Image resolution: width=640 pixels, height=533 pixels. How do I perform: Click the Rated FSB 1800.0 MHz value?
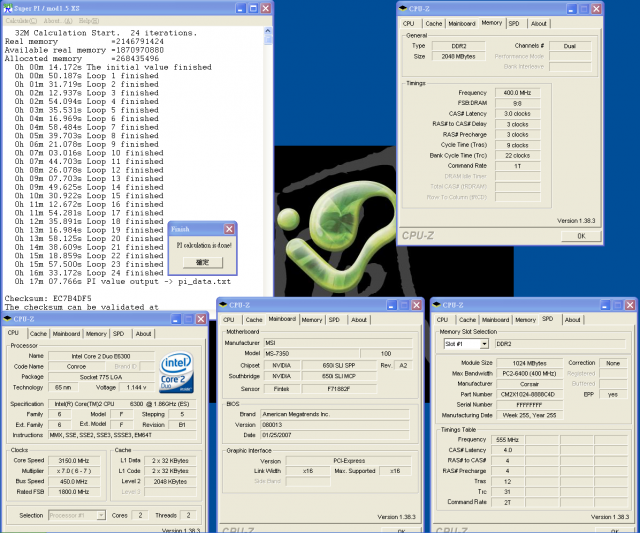coord(74,492)
